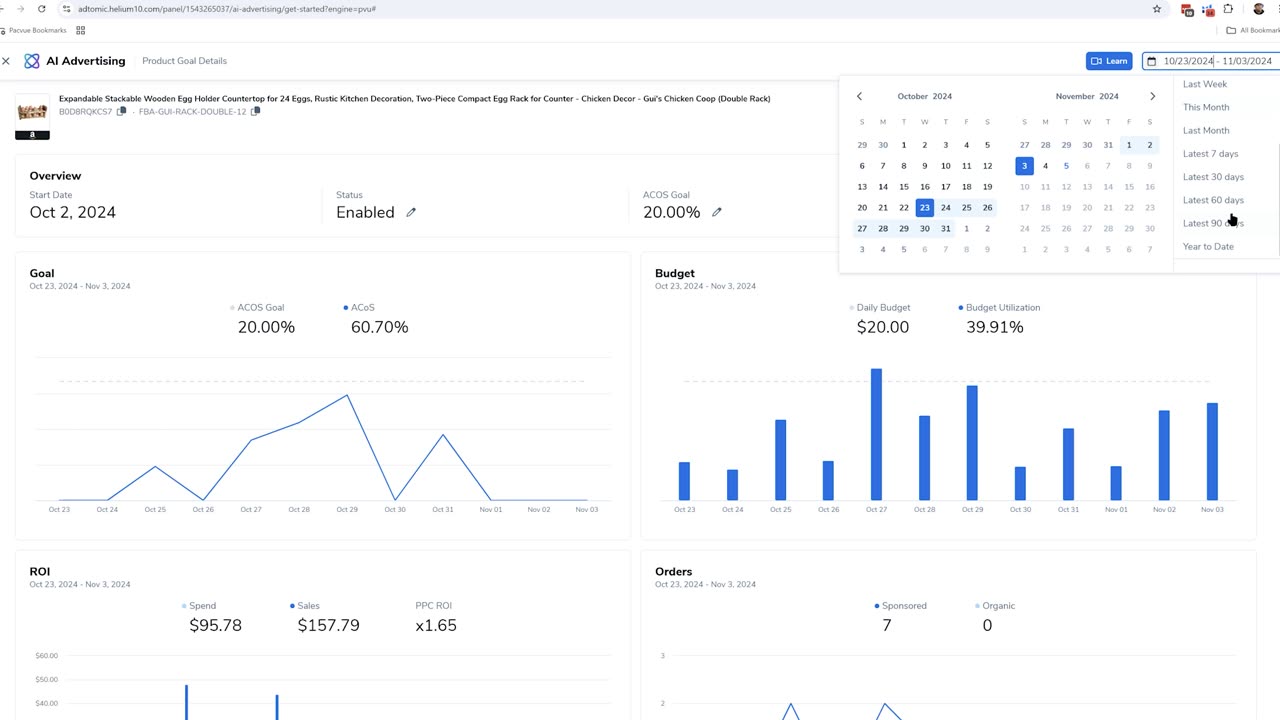Open the egg holder product thumbnail

(32, 110)
